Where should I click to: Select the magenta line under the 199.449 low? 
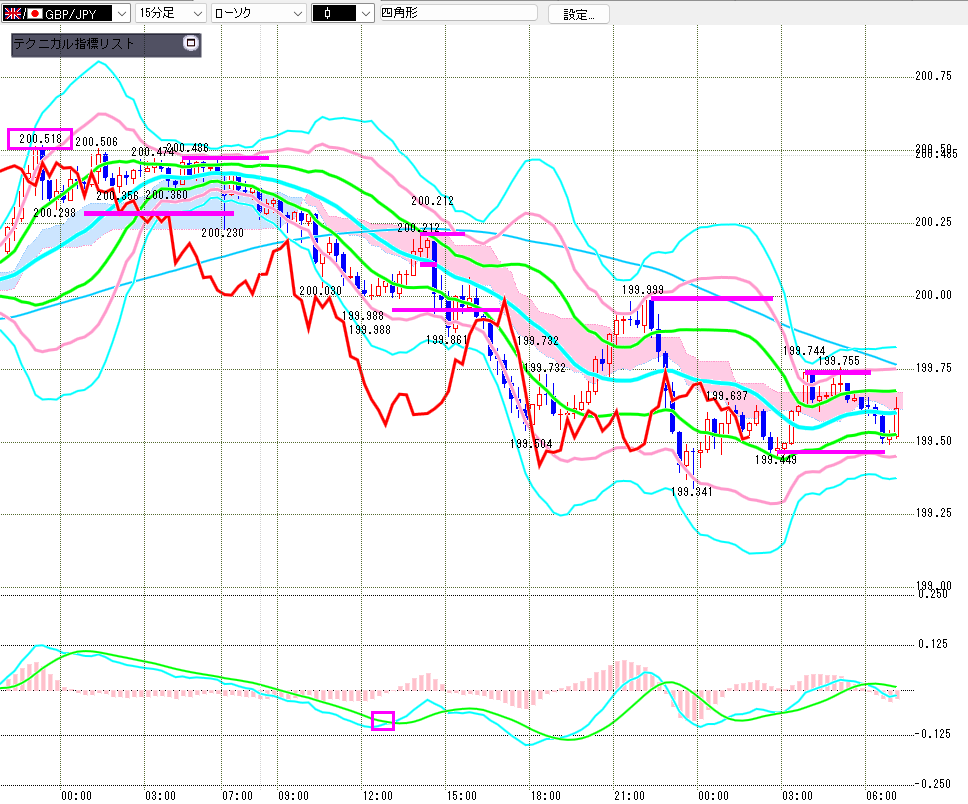tap(832, 452)
